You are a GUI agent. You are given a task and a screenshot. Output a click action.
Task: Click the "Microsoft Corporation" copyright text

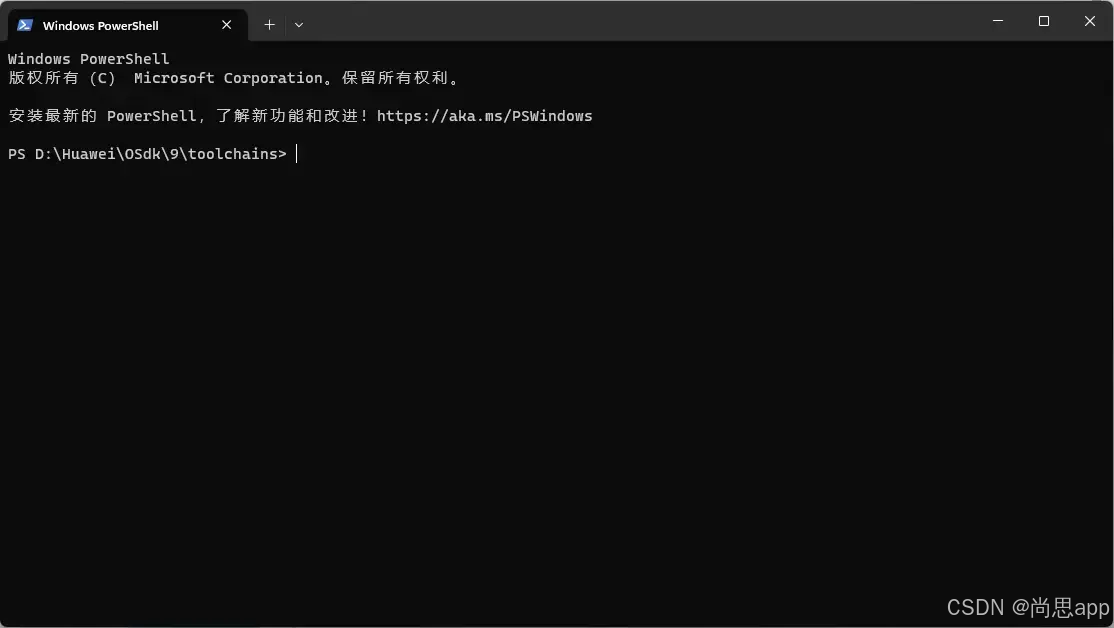point(214,78)
